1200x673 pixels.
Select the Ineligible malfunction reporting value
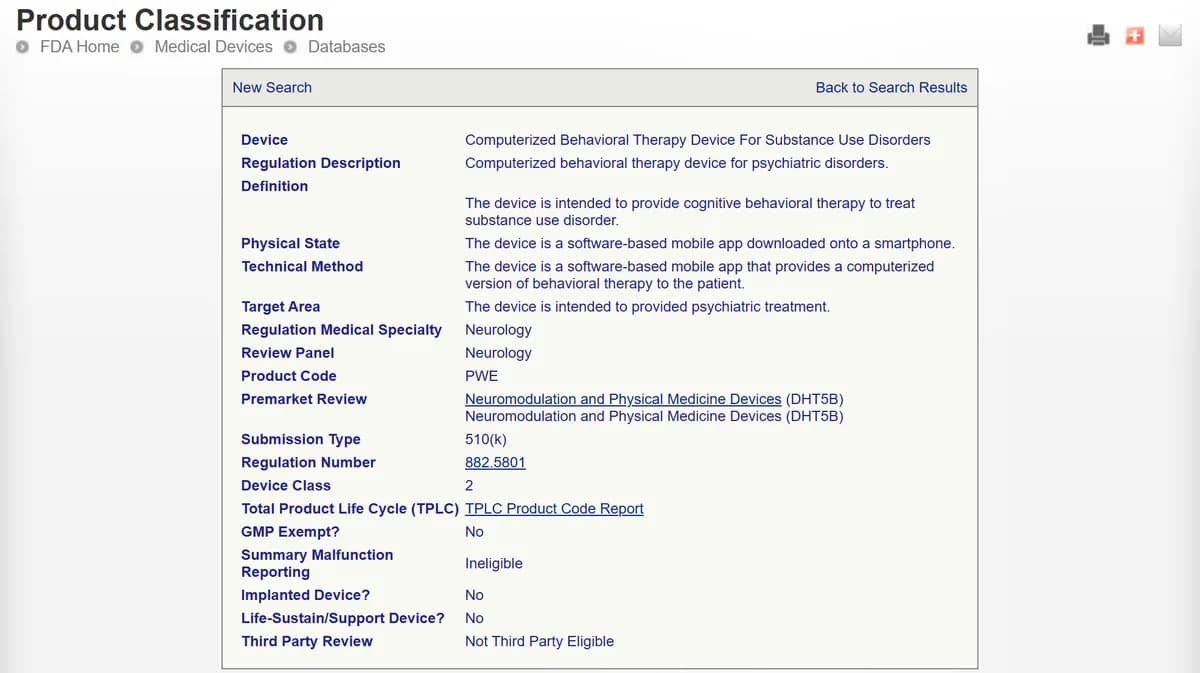494,563
